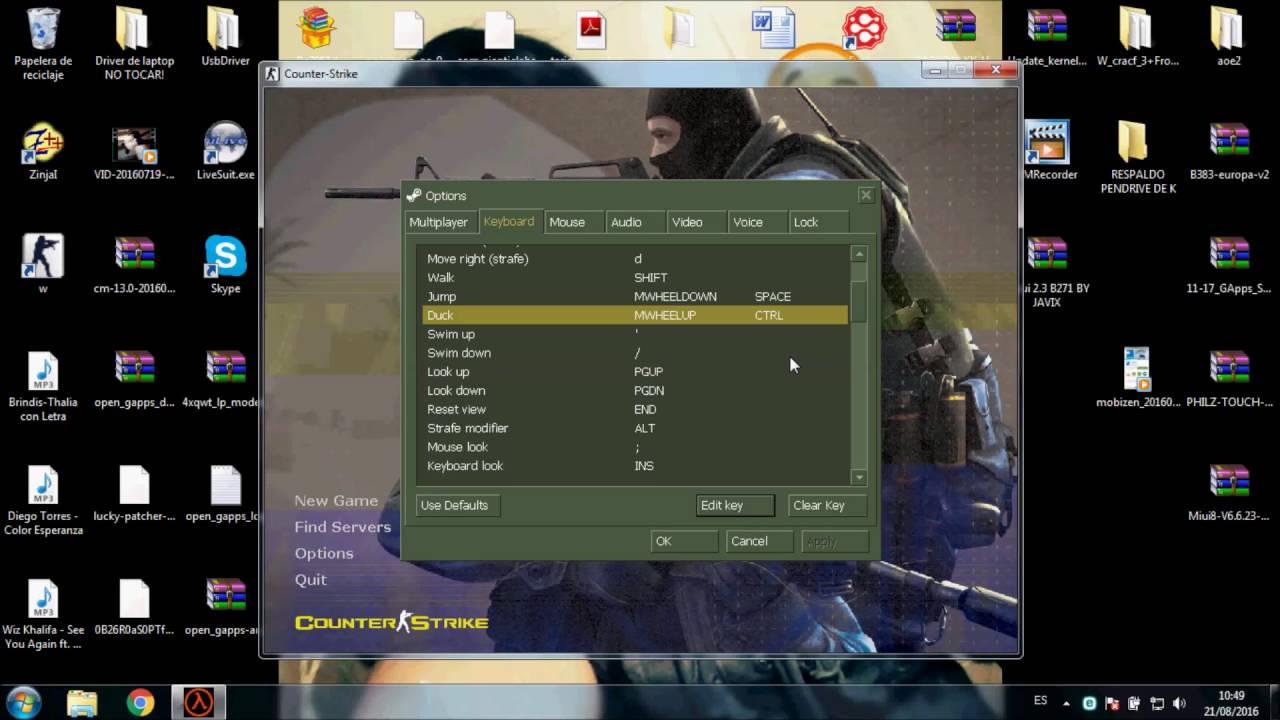Click the Clear Key button
Screen dimensions: 1280x720
pyautogui.click(x=826, y=505)
